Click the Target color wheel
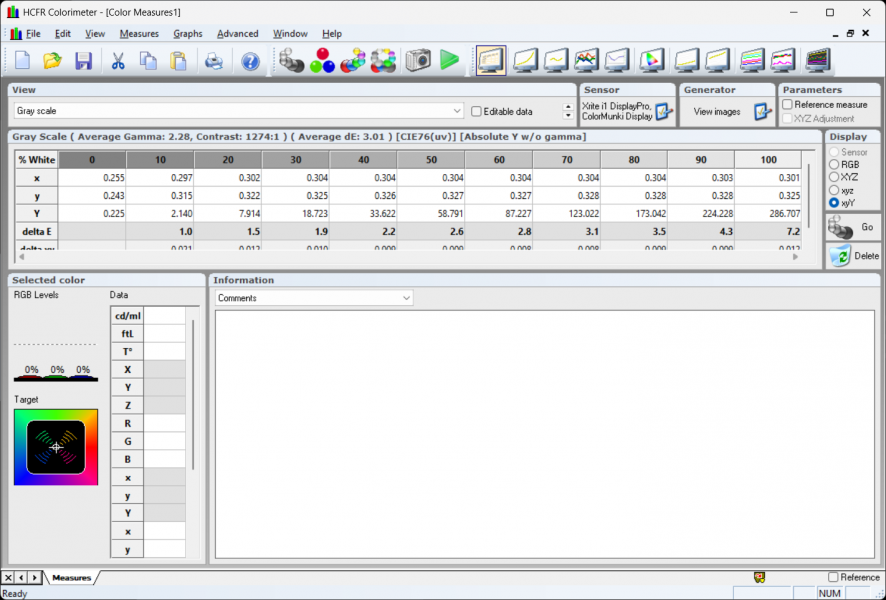The image size is (886, 600). [56, 447]
